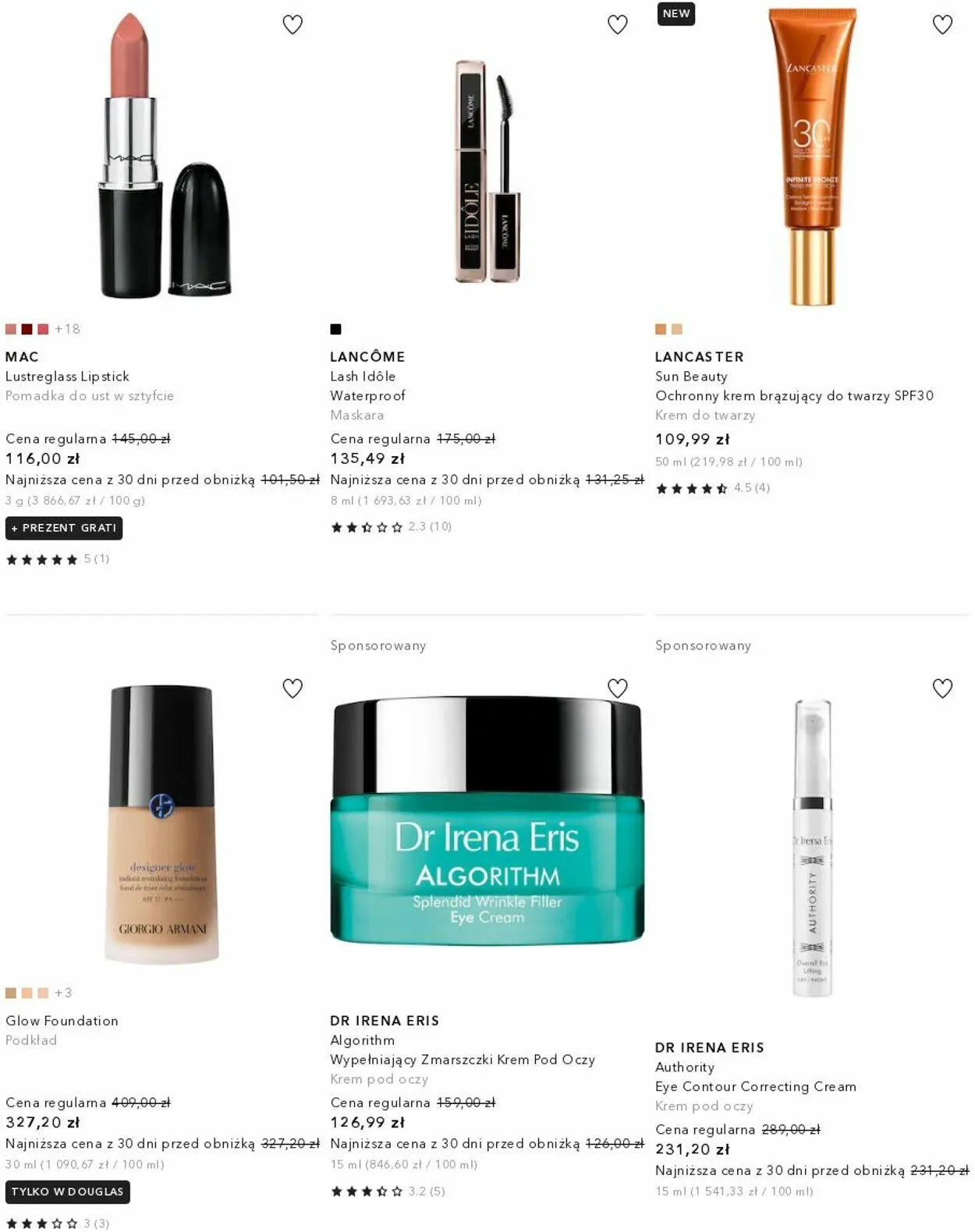
Task: Add Dr Irena Eris Algorithm to favorites
Action: click(618, 689)
